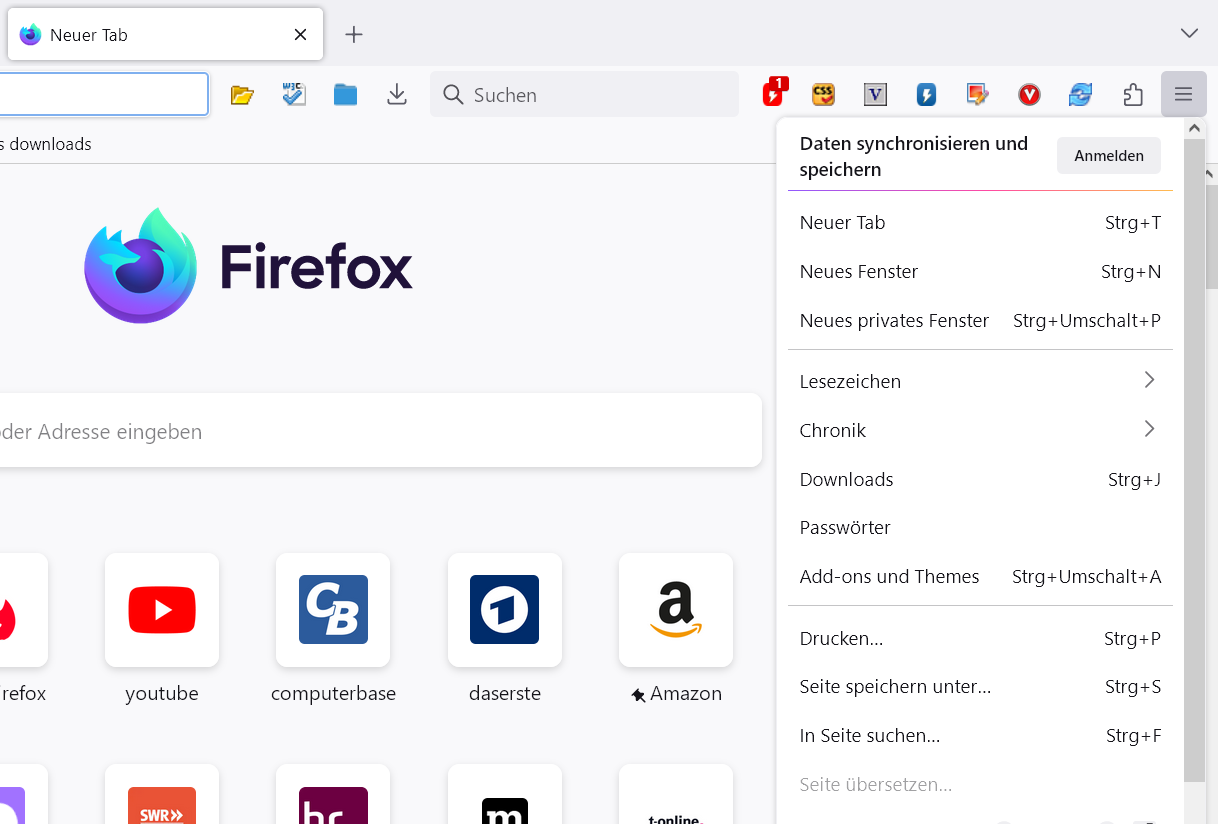The height and width of the screenshot is (824, 1218).
Task: Open the Extensions puzzle piece icon
Action: coord(1133,95)
